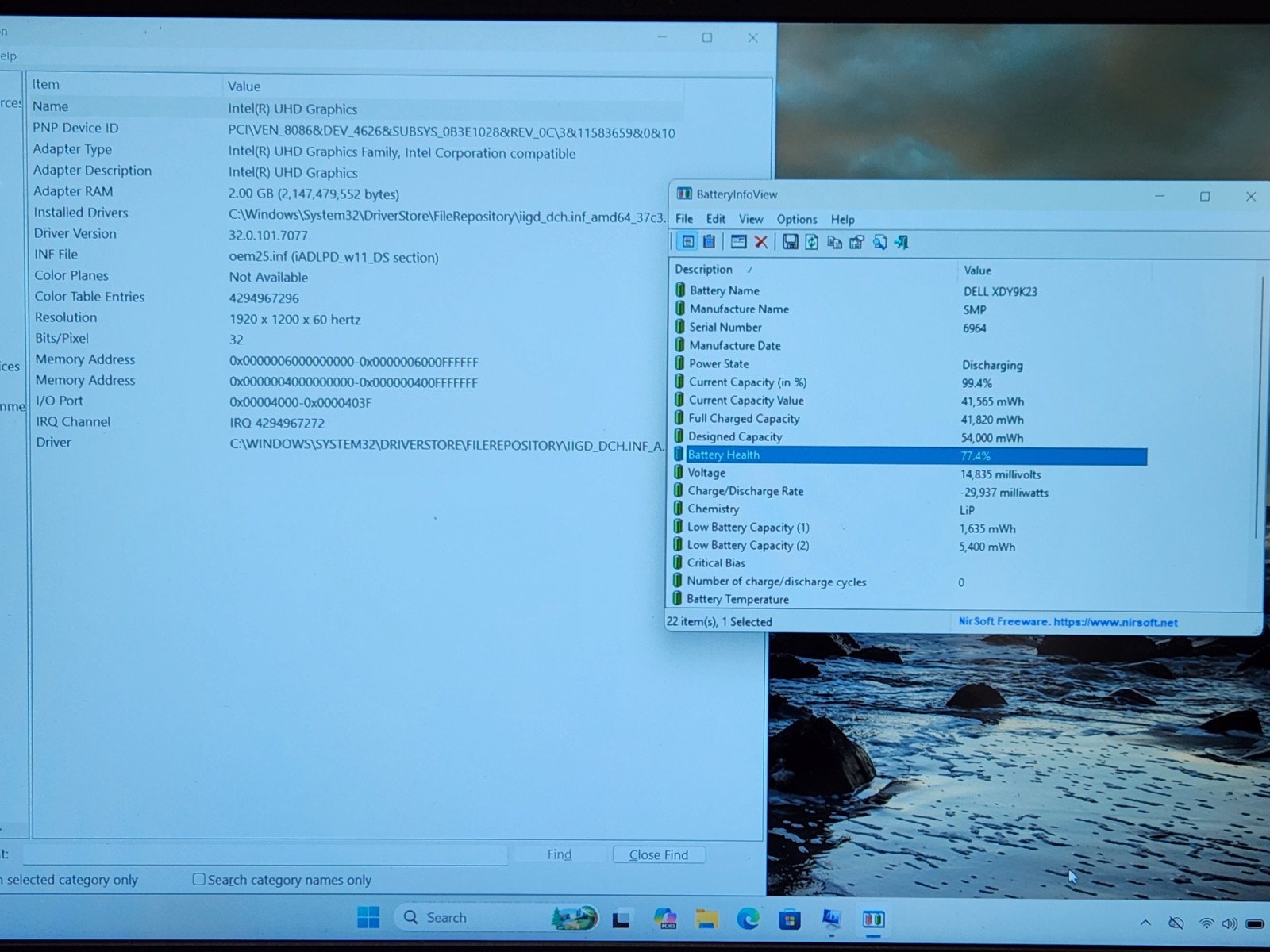This screenshot has width=1270, height=952.
Task: Select the Serial Number row
Action: [x=911, y=327]
